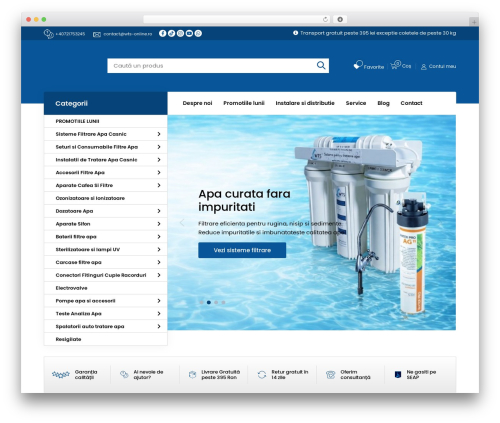Image resolution: width=500 pixels, height=423 pixels.
Task: Click the transport info icon
Action: coord(295,33)
